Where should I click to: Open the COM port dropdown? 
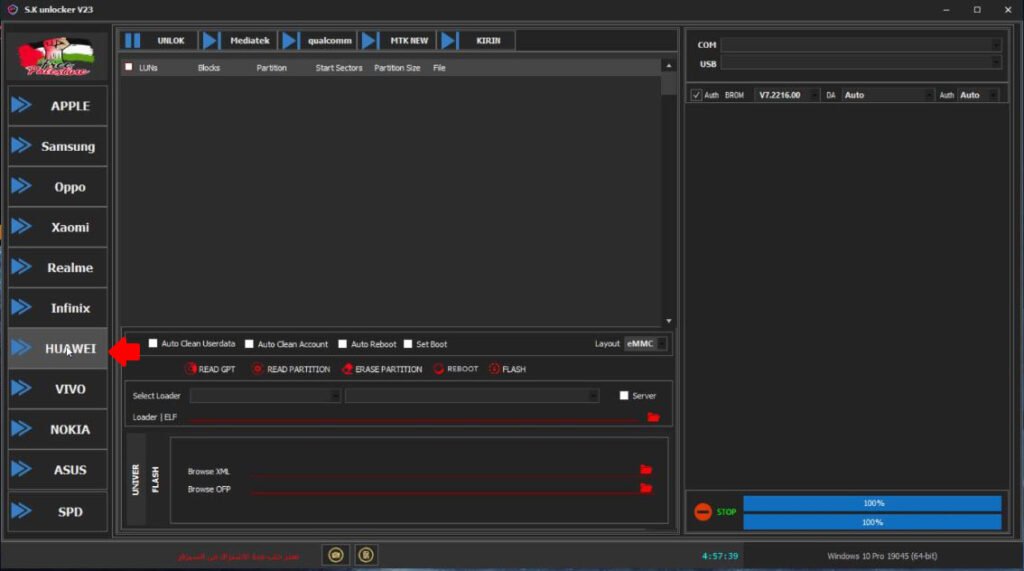861,44
